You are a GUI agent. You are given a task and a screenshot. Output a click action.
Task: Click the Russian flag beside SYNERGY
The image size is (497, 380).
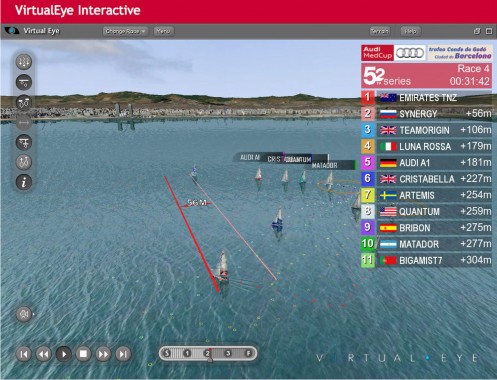tap(388, 114)
